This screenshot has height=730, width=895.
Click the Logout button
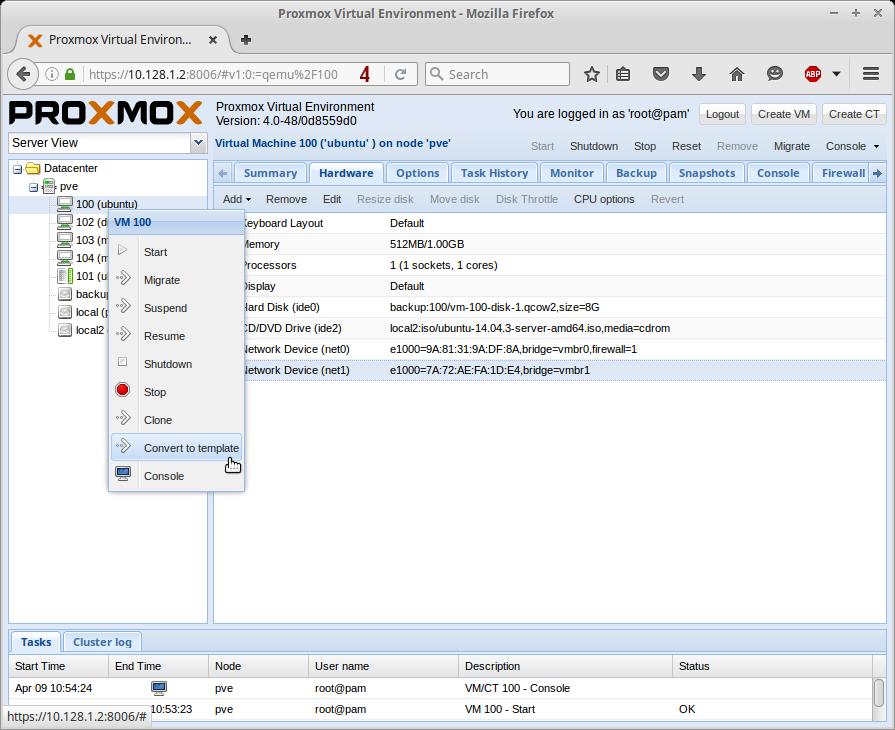(722, 114)
